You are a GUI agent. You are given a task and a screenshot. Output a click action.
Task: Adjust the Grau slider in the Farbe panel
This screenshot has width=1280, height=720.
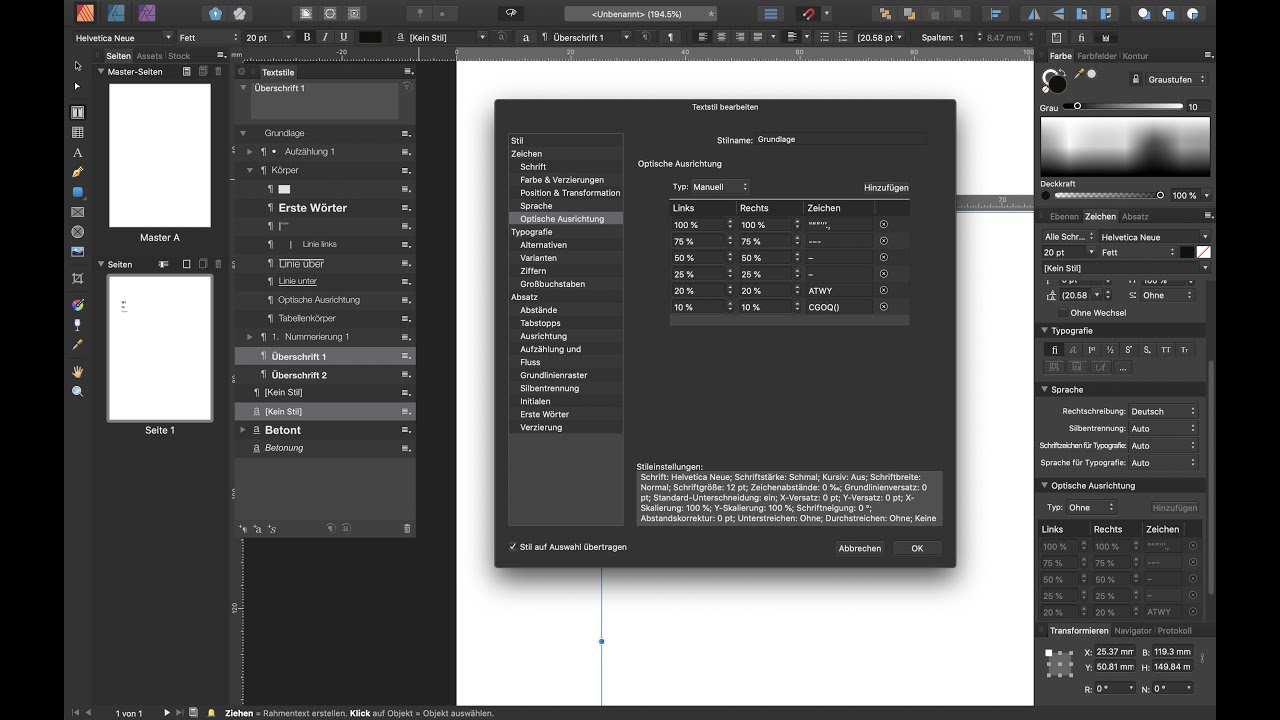(1123, 106)
